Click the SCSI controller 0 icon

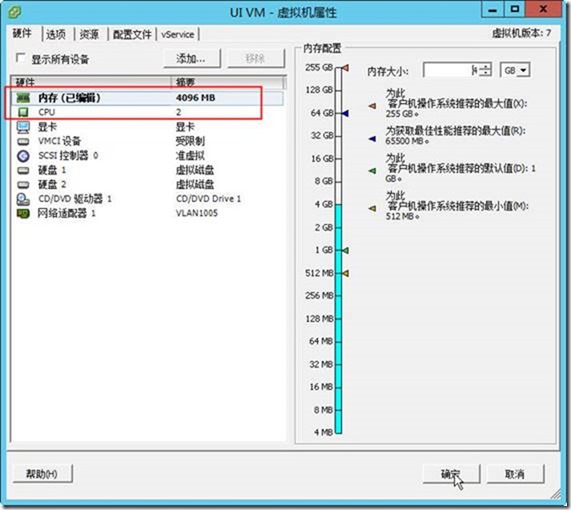coord(23,156)
